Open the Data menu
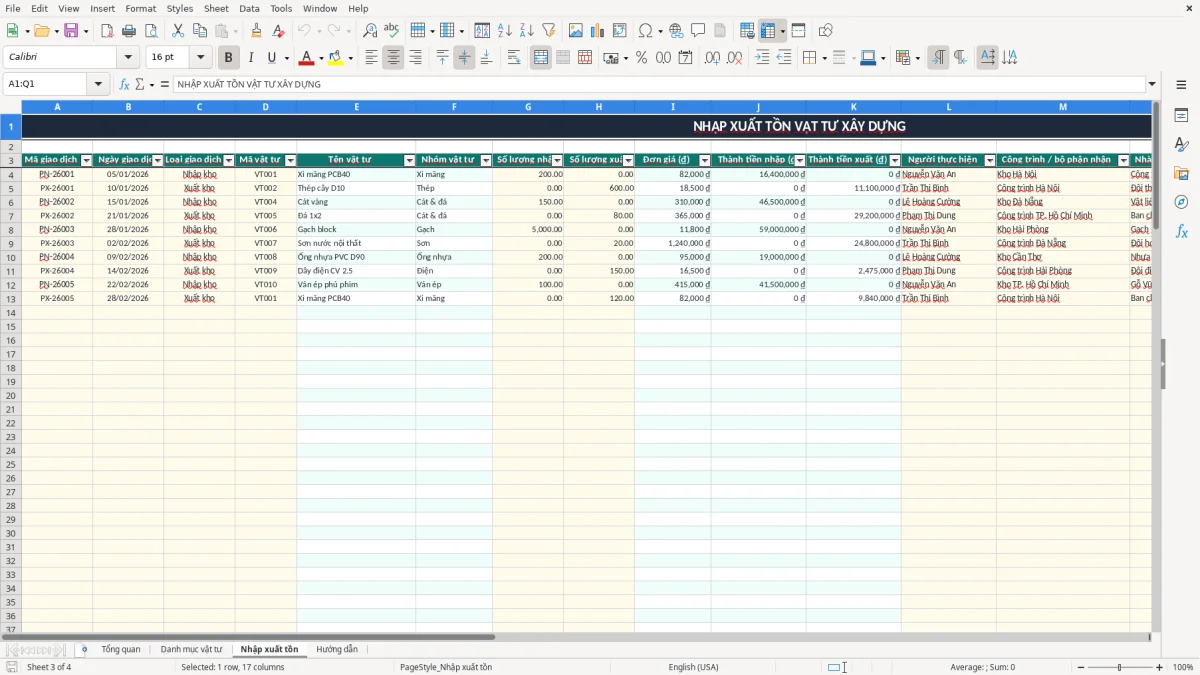Viewport: 1200px width, 675px height. click(249, 8)
